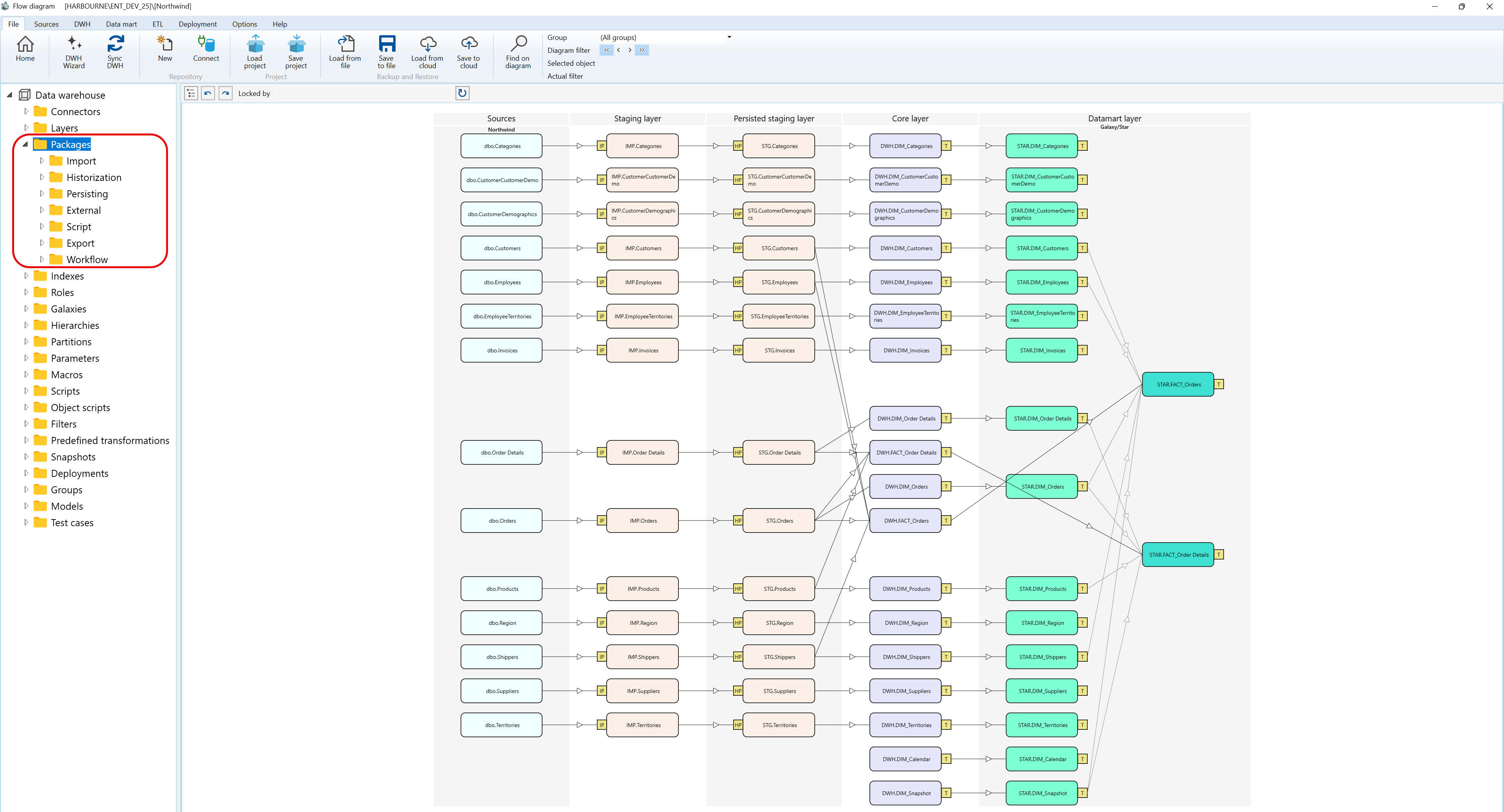
Task: Open the Help ribbon tab
Action: pos(280,24)
